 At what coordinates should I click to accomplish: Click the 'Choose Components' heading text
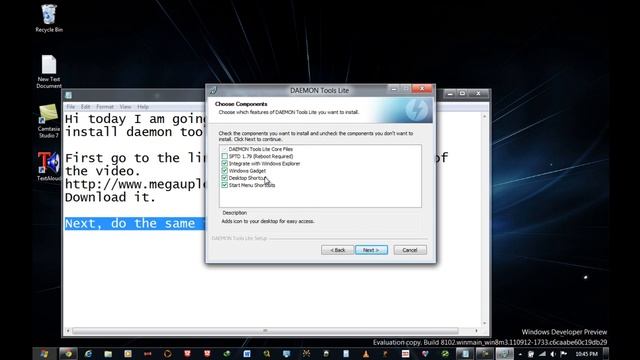tap(241, 104)
